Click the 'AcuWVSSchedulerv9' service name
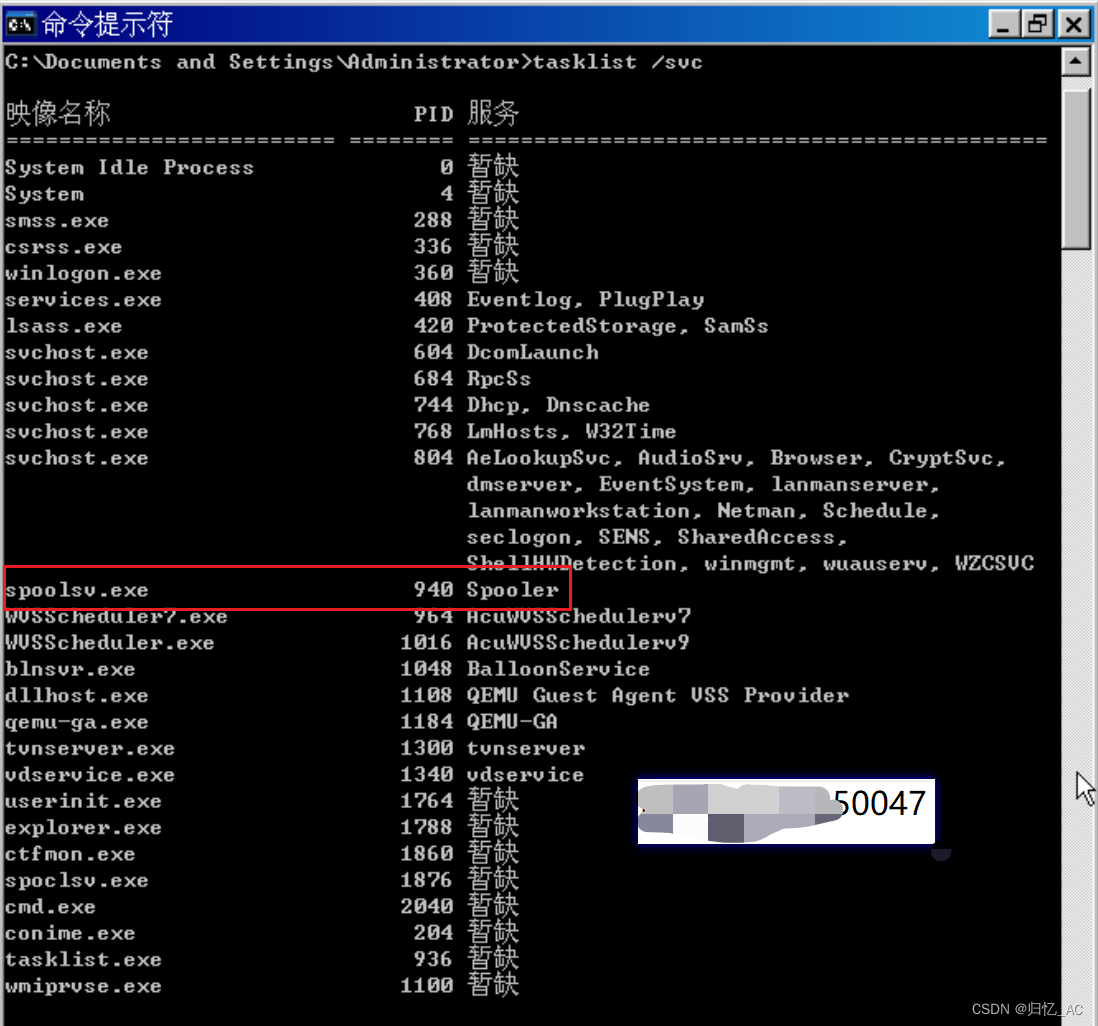 click(x=578, y=643)
